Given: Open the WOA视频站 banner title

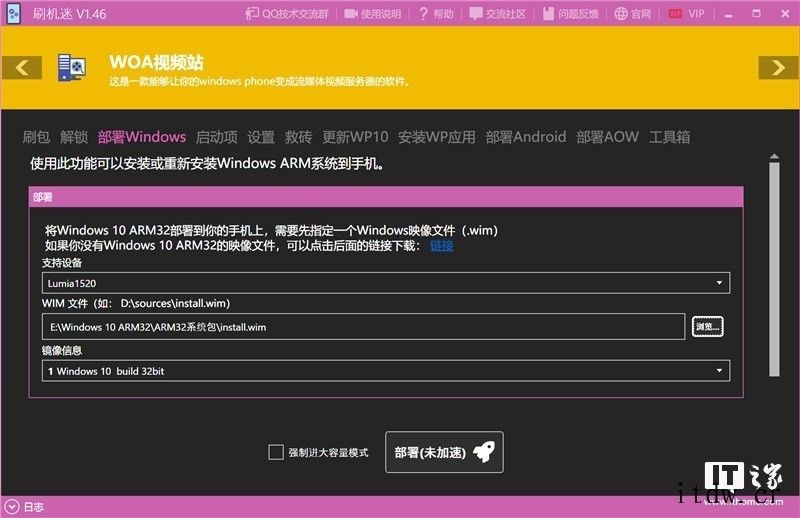Looking at the screenshot, I should pos(156,62).
